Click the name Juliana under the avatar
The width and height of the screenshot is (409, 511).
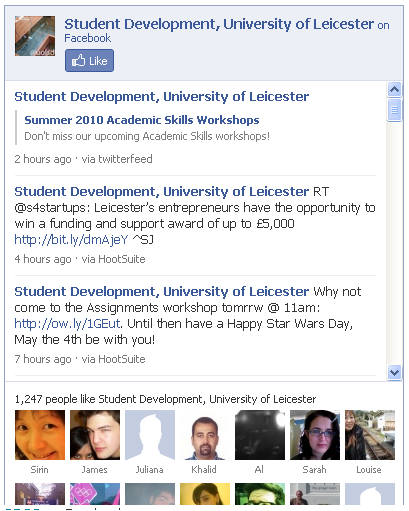[x=150, y=470]
